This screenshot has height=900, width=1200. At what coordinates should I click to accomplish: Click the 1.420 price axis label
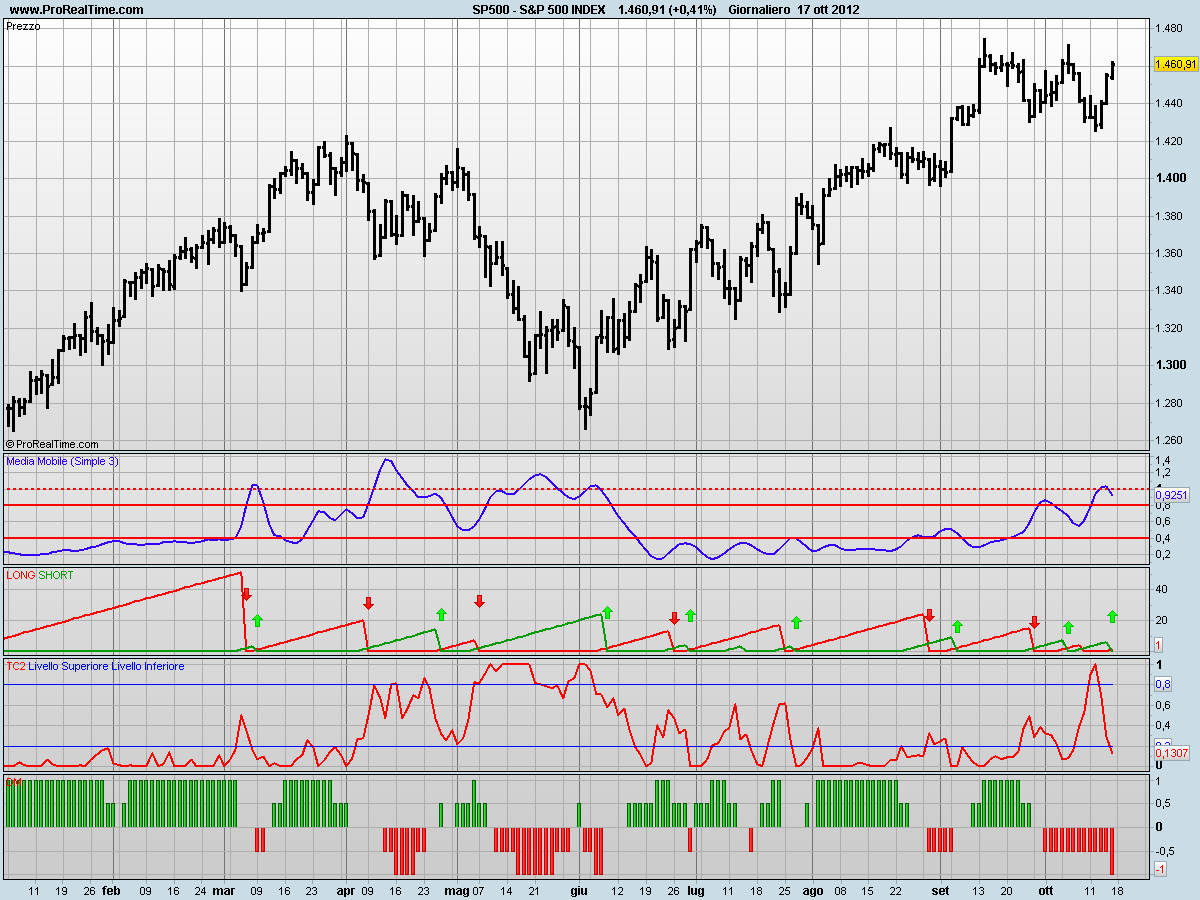click(x=1169, y=141)
